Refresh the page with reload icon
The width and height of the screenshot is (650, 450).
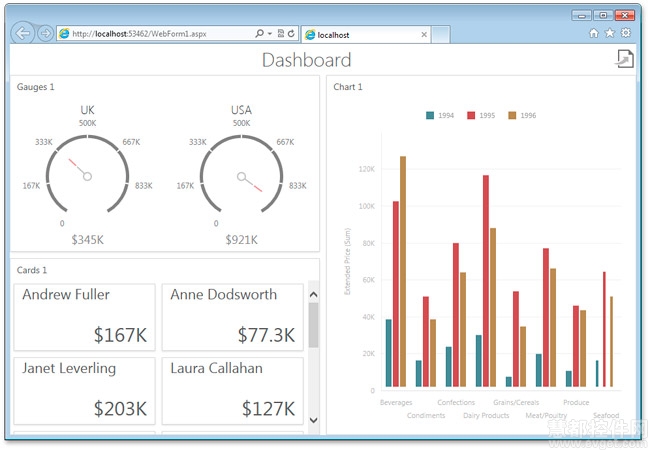291,34
